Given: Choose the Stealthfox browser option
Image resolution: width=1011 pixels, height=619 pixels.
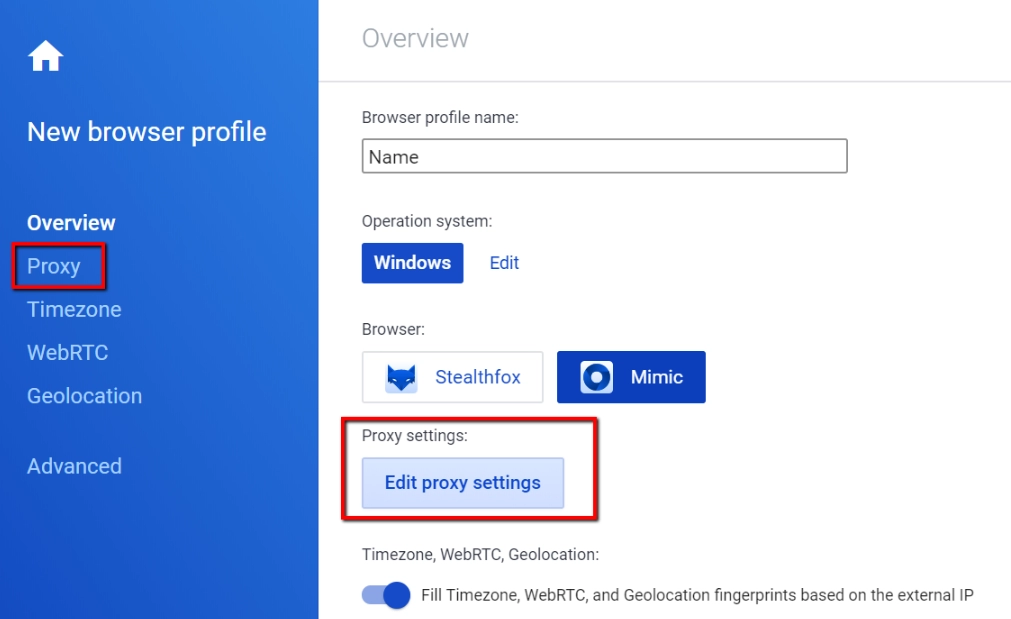Looking at the screenshot, I should (x=453, y=377).
